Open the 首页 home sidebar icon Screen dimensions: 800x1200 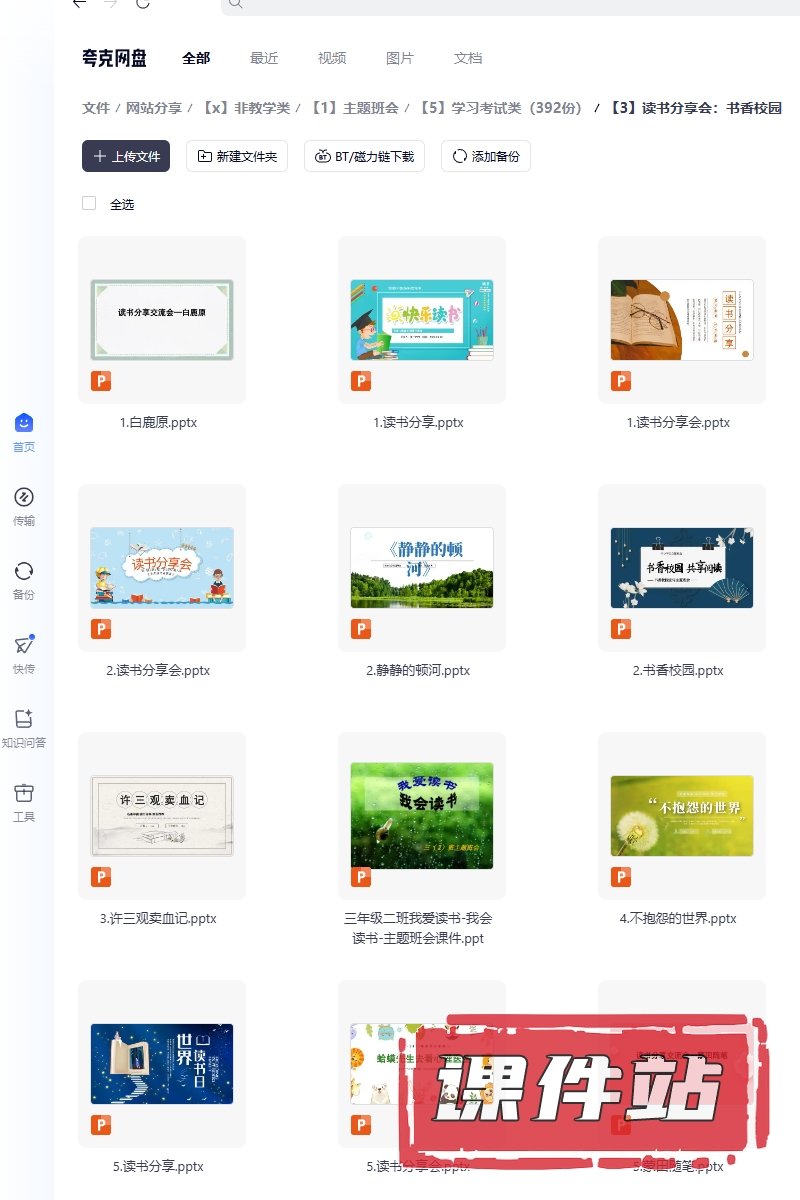[24, 424]
